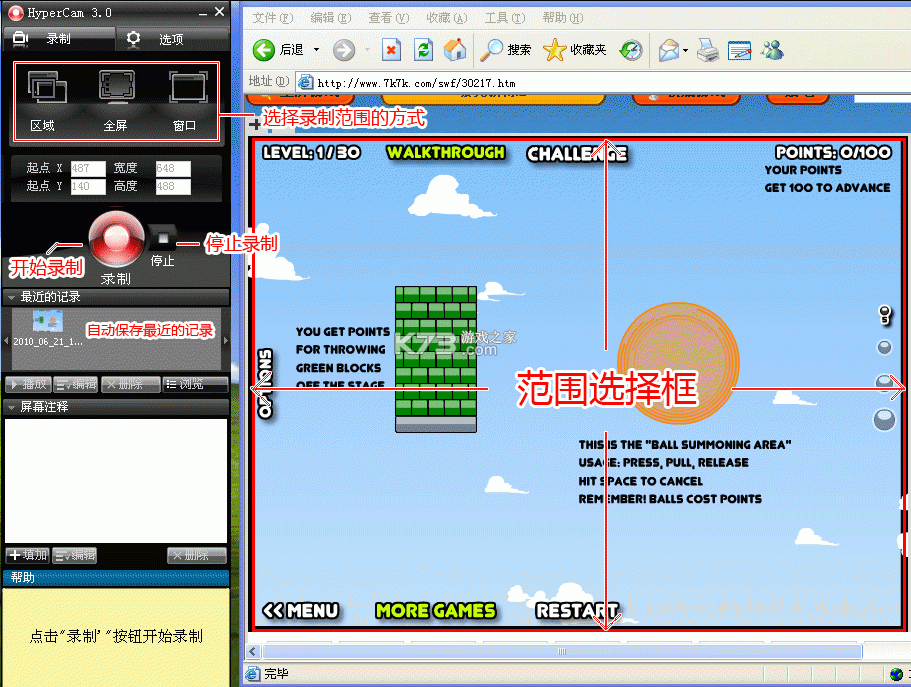The width and height of the screenshot is (911, 687).
Task: Click MORE GAMES in the game
Action: pyautogui.click(x=436, y=610)
